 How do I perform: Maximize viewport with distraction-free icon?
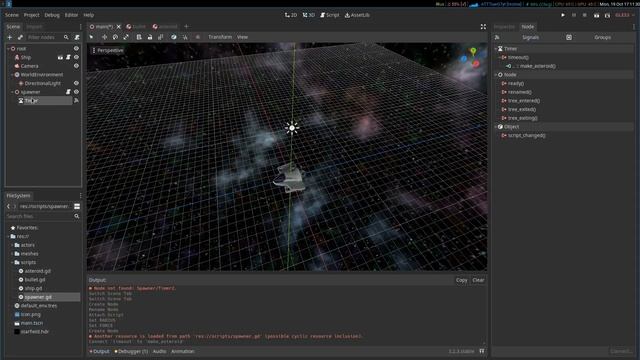tap(483, 27)
